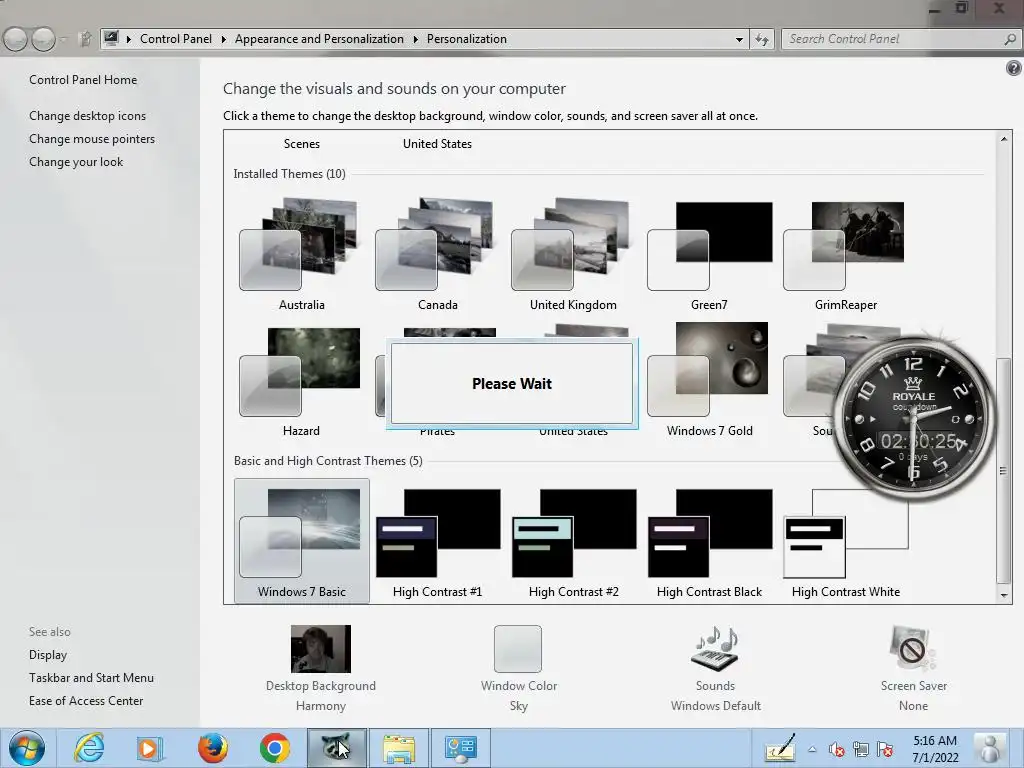Open the Sounds settings icon
Viewport: 1024px width, 768px height.
[714, 648]
